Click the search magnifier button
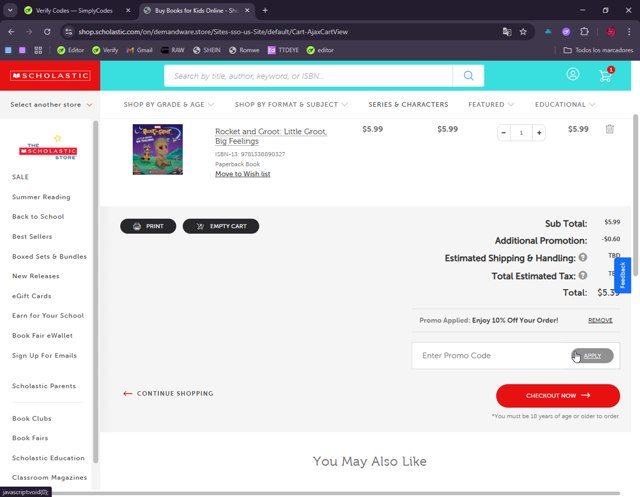This screenshot has width=640, height=497. pos(468,75)
